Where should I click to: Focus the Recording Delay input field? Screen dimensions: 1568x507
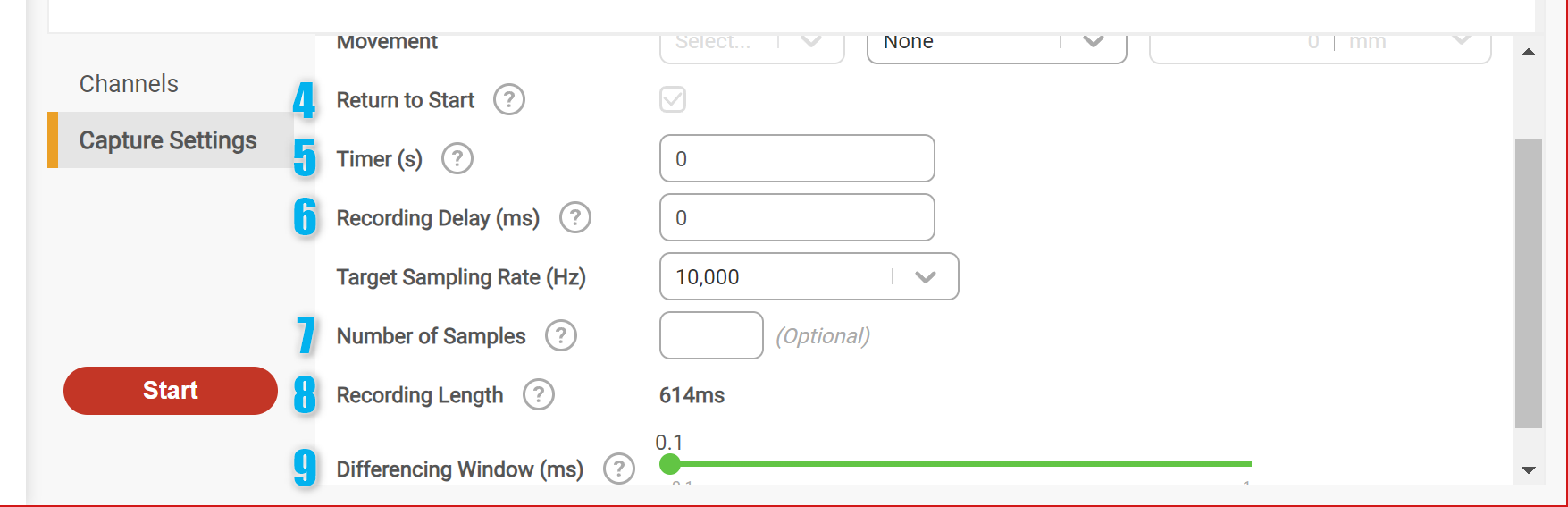[x=797, y=217]
